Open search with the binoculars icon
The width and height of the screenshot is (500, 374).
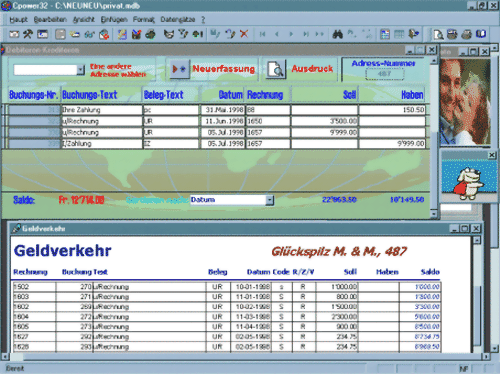[338, 34]
